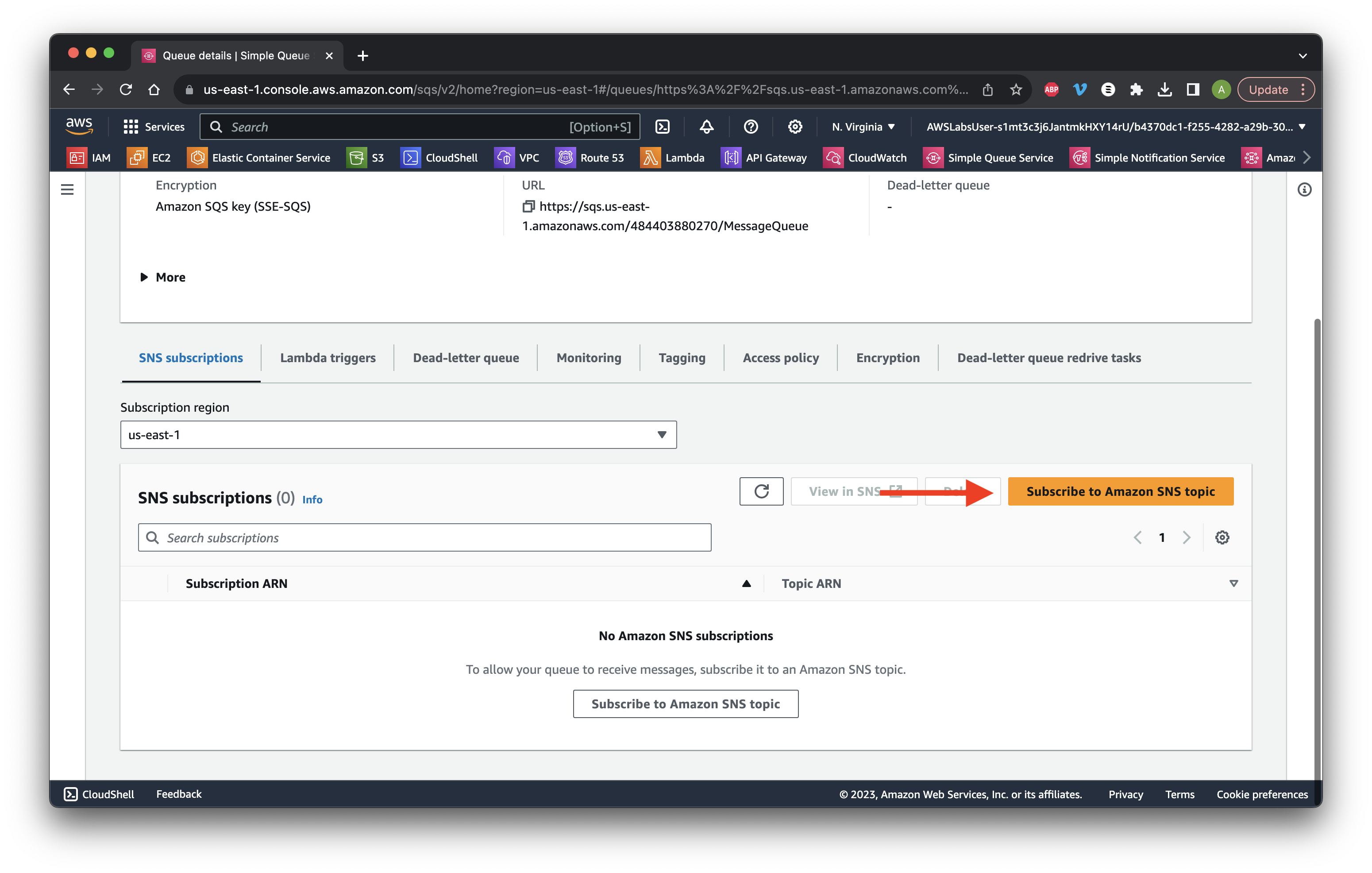Open VPC bookmark shortcut
1372x873 pixels.
517,158
